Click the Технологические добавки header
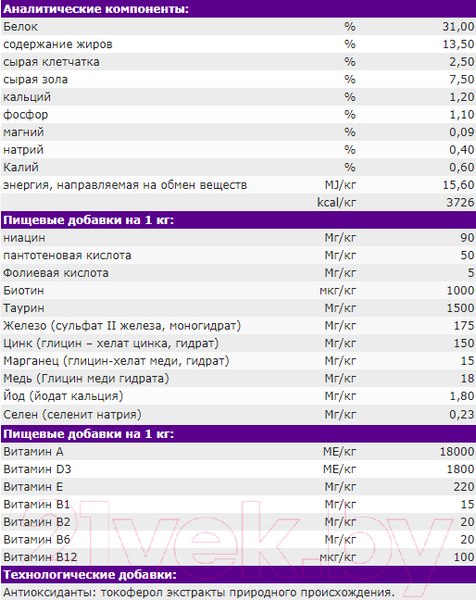This screenshot has width=476, height=600. (x=90, y=575)
